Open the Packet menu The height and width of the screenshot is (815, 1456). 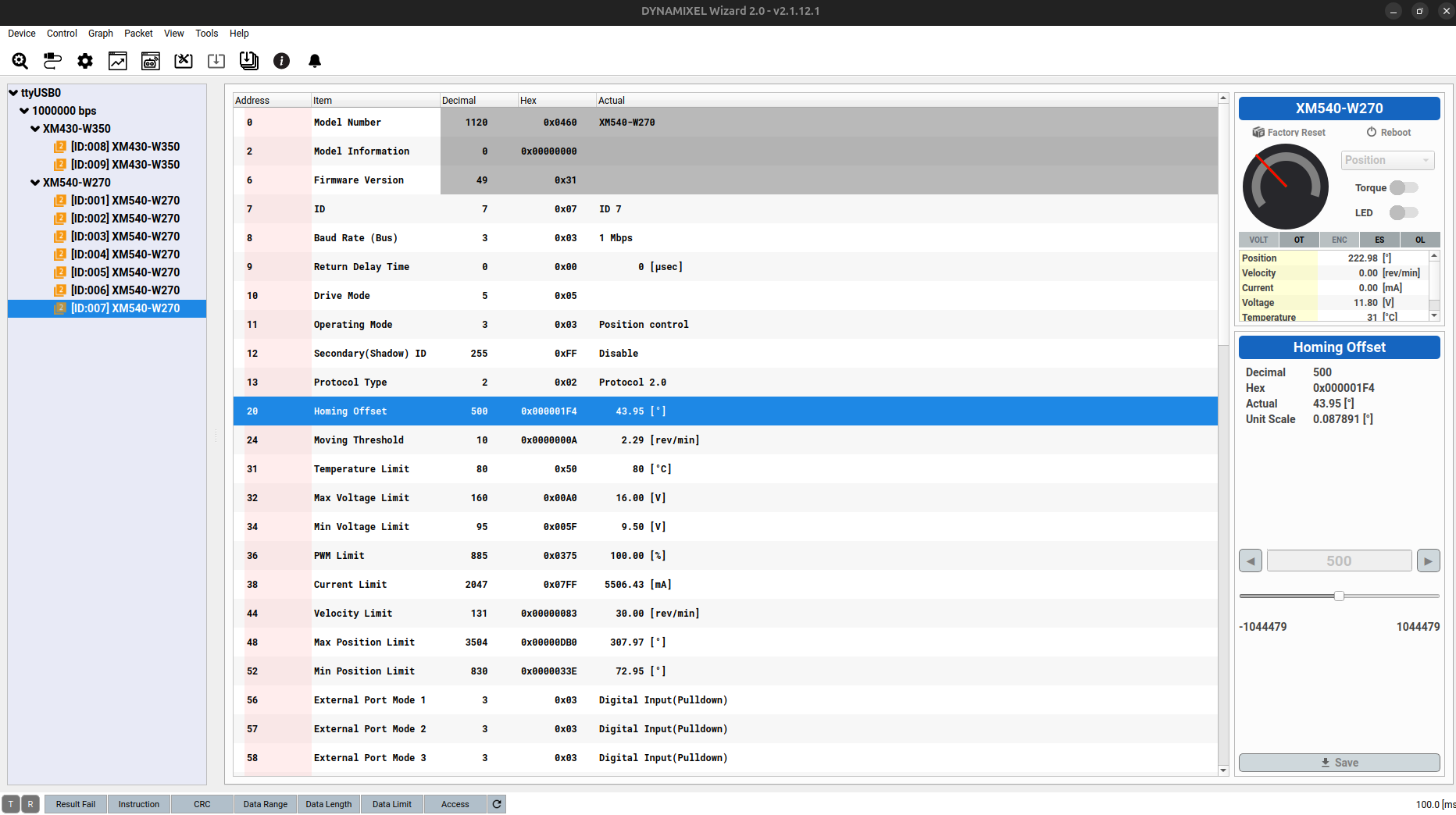[138, 34]
